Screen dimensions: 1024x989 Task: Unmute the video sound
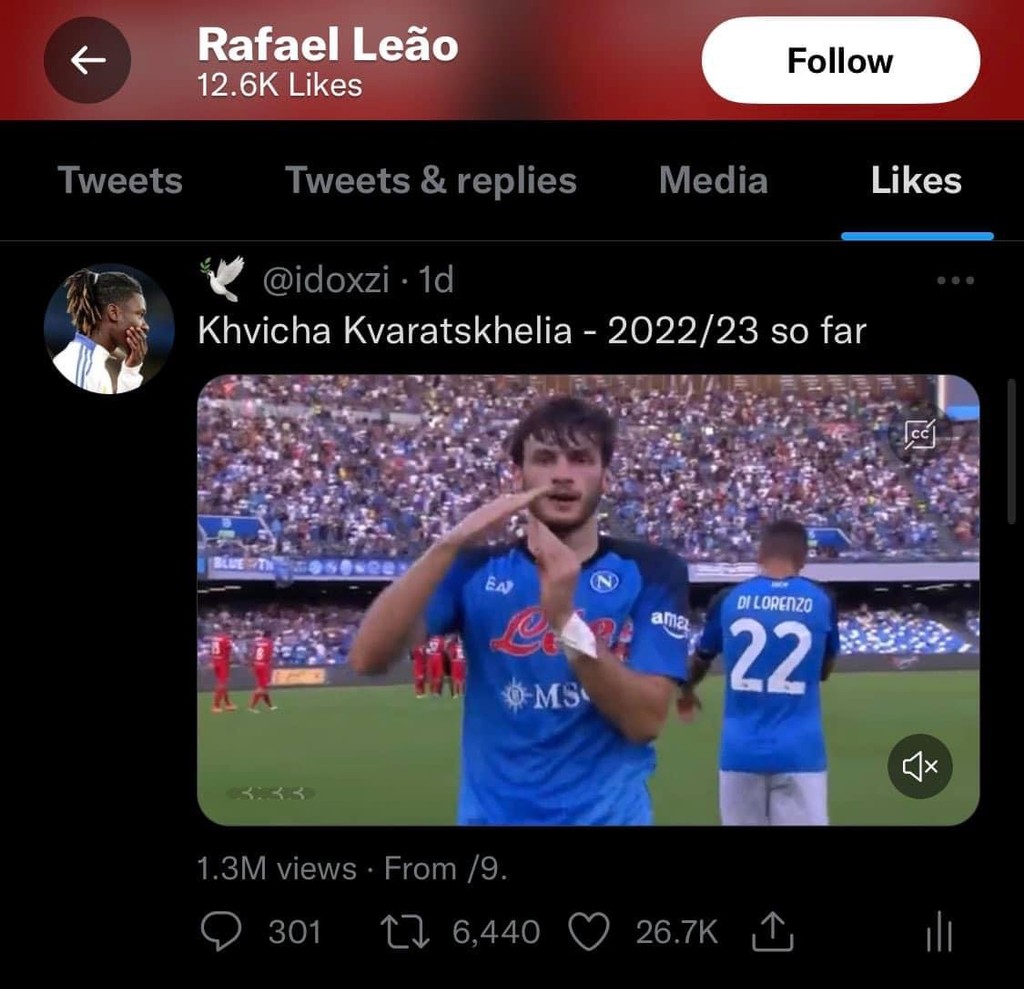point(918,766)
